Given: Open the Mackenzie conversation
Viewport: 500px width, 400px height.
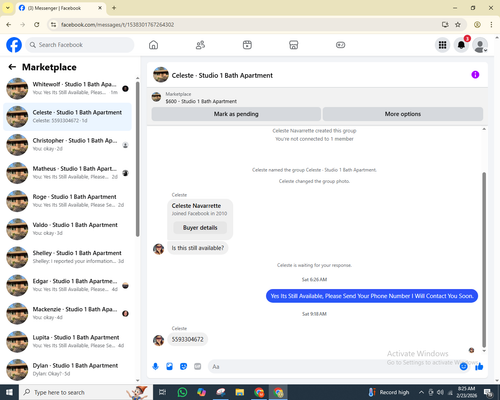Looking at the screenshot, I should (x=67, y=313).
